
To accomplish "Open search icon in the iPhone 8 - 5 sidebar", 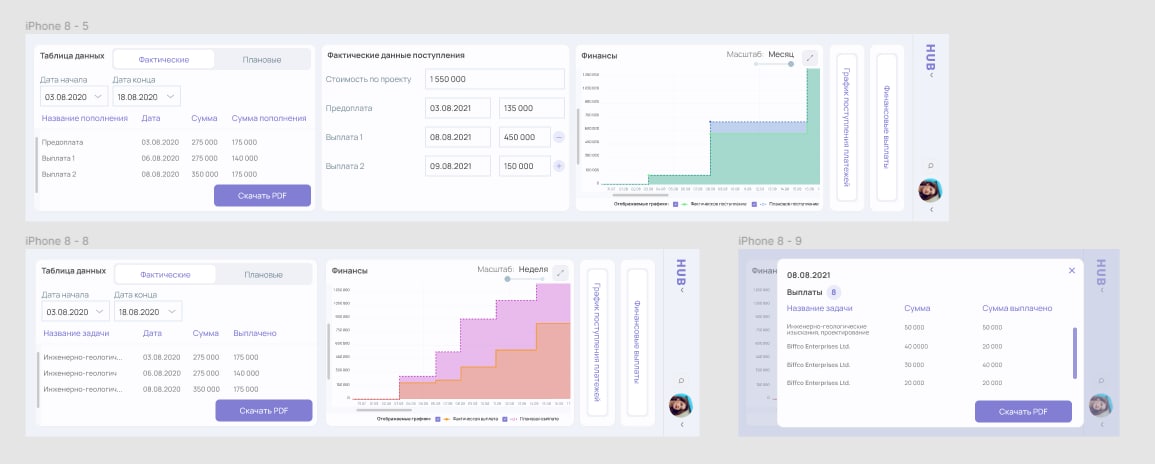I will [x=930, y=166].
